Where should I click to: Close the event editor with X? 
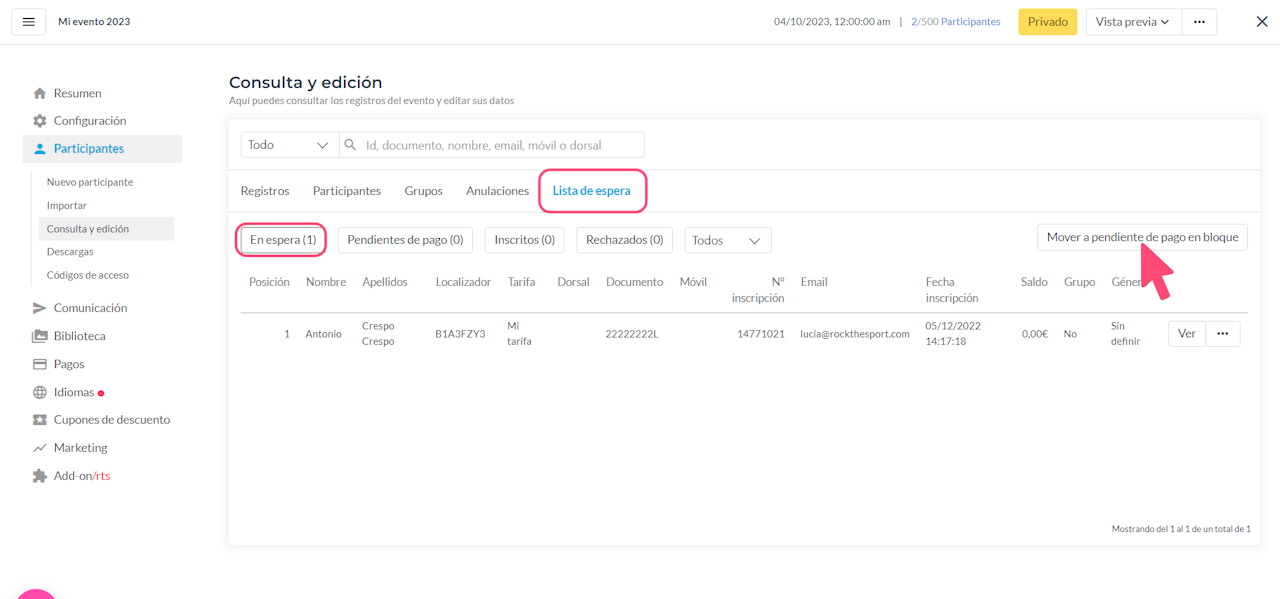1262,22
